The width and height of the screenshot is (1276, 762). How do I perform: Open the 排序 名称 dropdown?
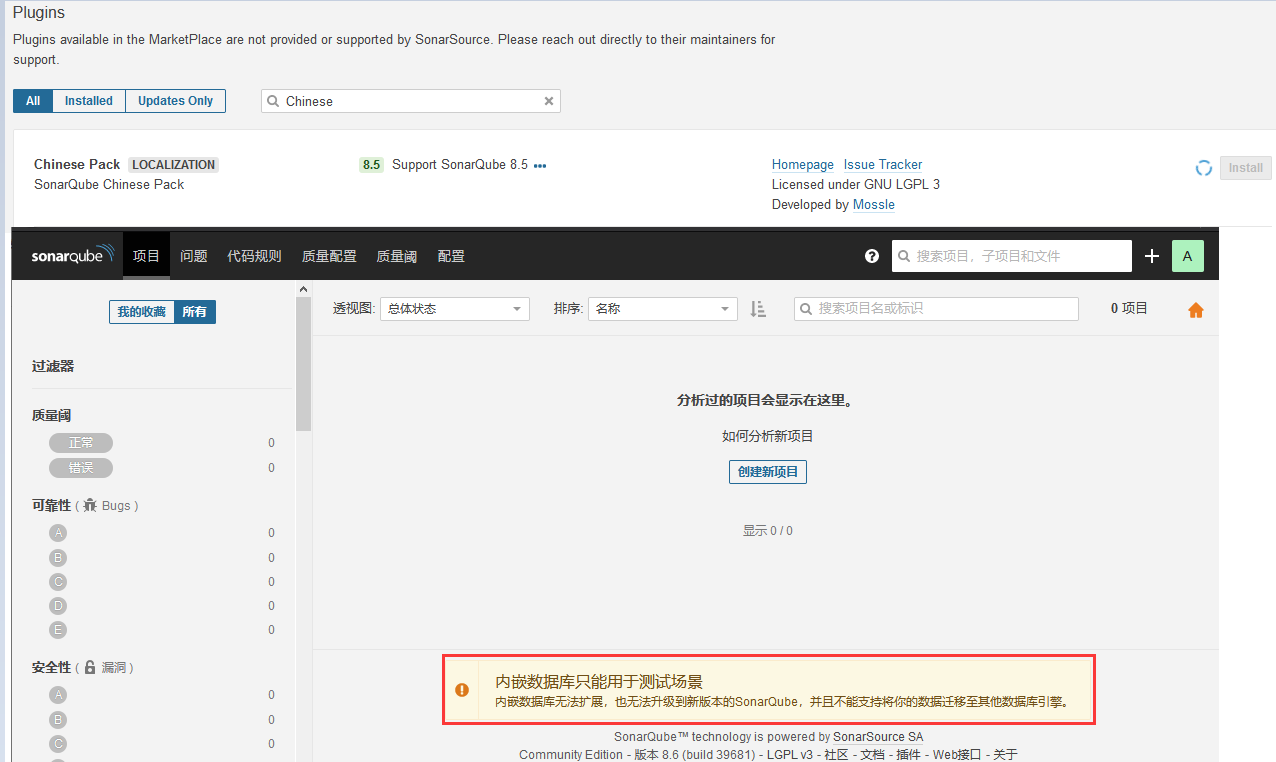[x=663, y=309]
